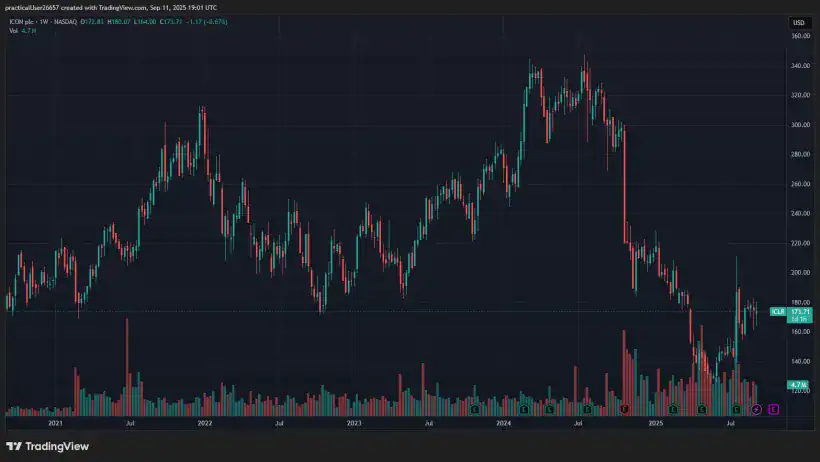Click the red earnings marker

(x=624, y=409)
